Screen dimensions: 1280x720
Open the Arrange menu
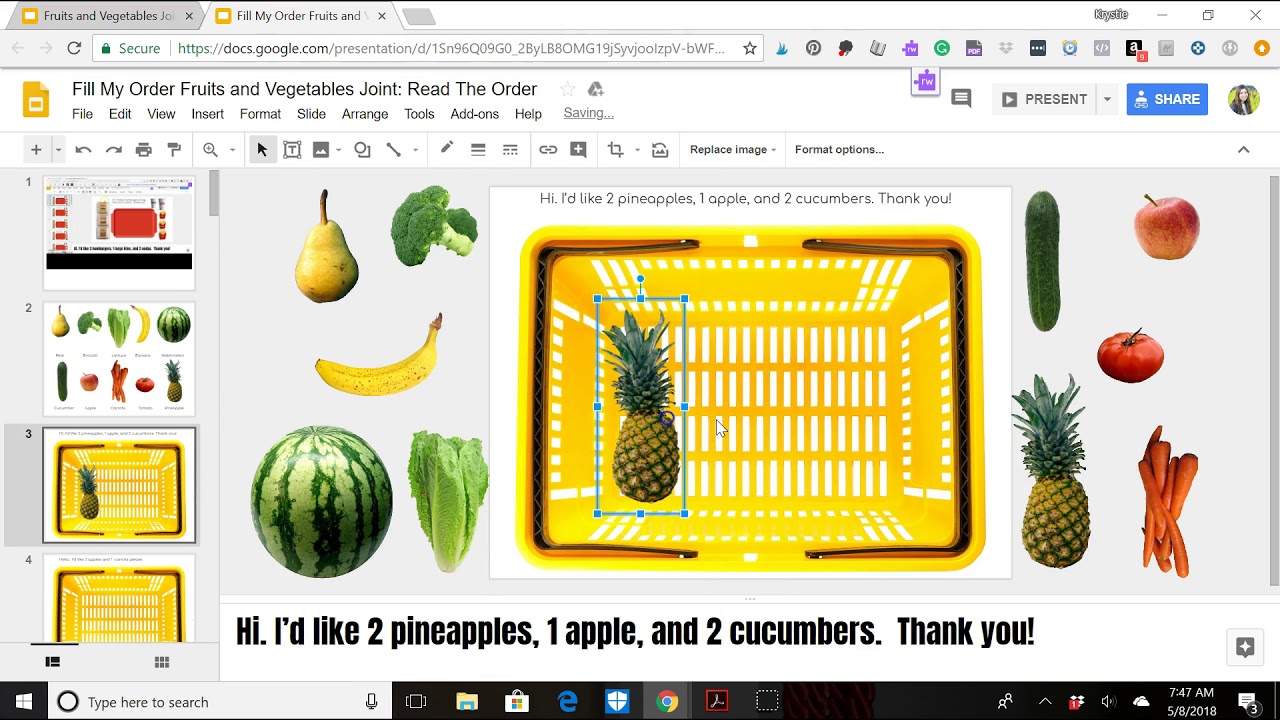click(365, 114)
